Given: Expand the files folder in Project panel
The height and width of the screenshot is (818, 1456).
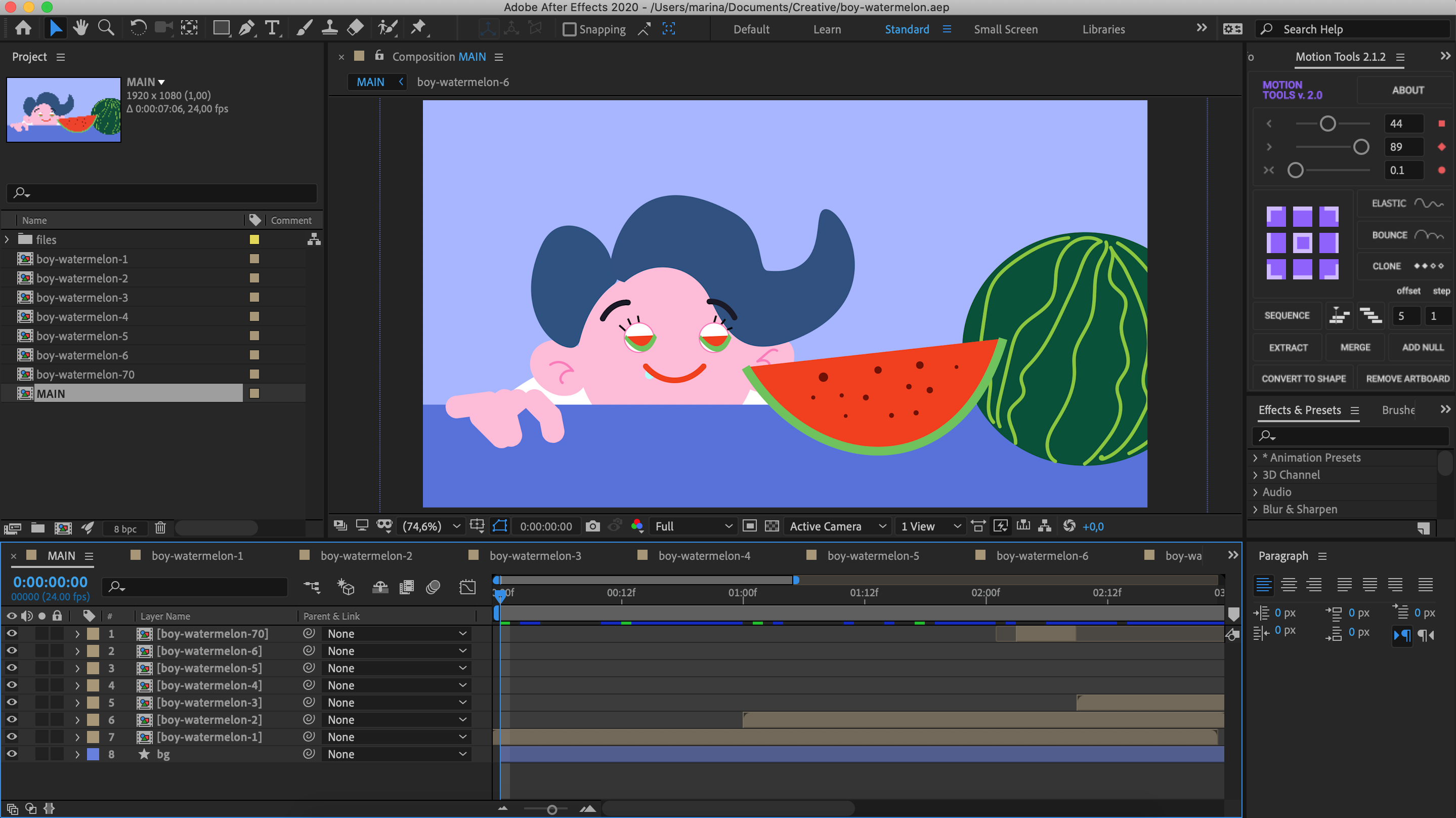Looking at the screenshot, I should pyautogui.click(x=7, y=239).
